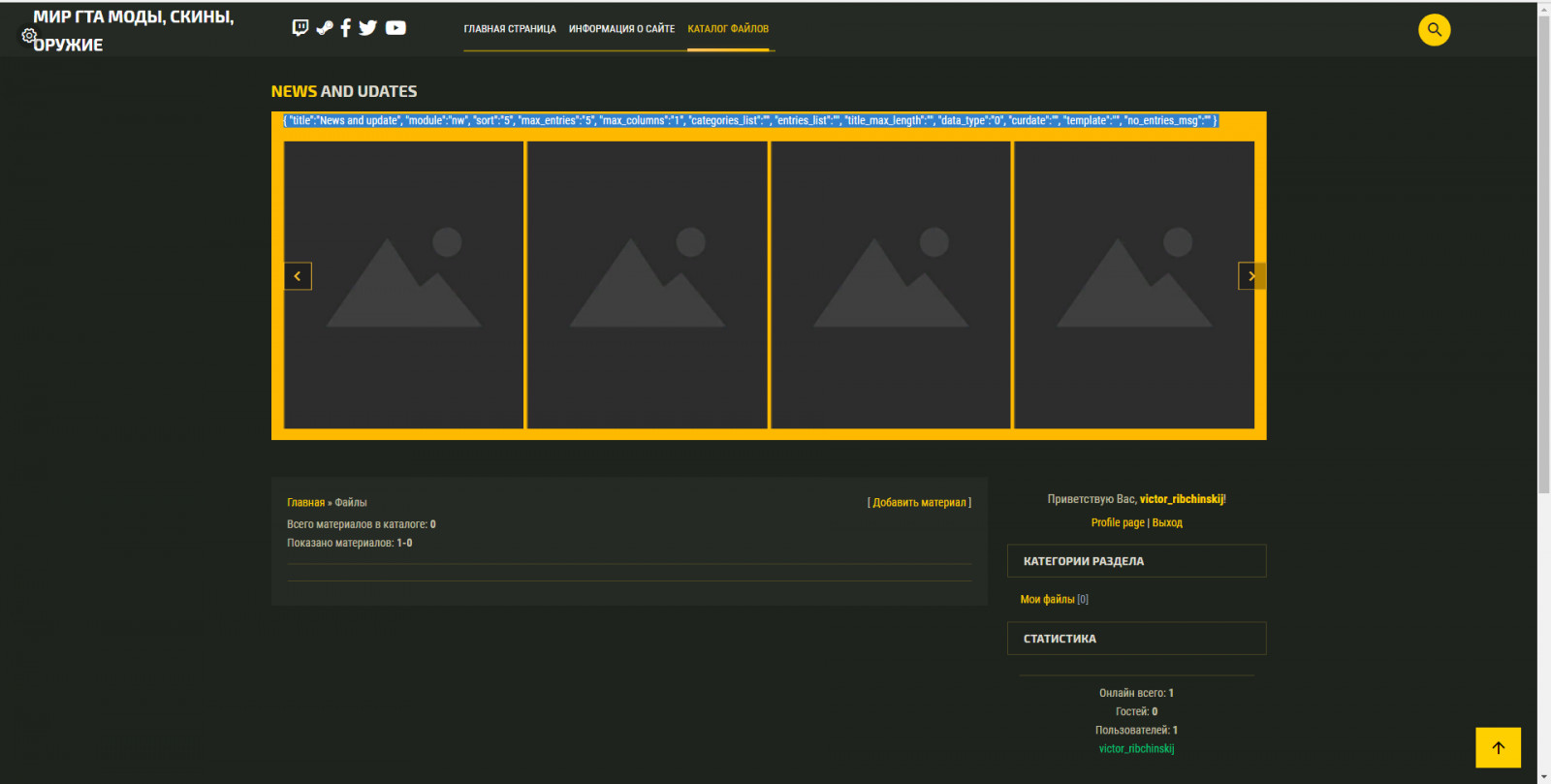The width and height of the screenshot is (1551, 784).
Task: Open the Главная страница menu item
Action: [510, 29]
